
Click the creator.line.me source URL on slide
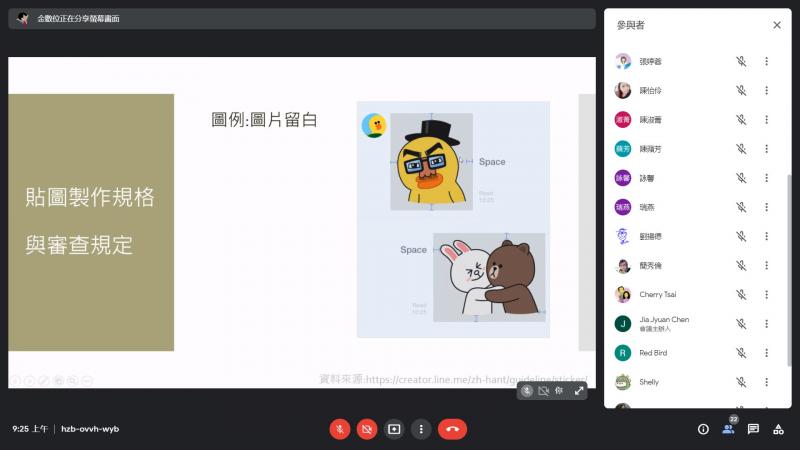[x=477, y=379]
